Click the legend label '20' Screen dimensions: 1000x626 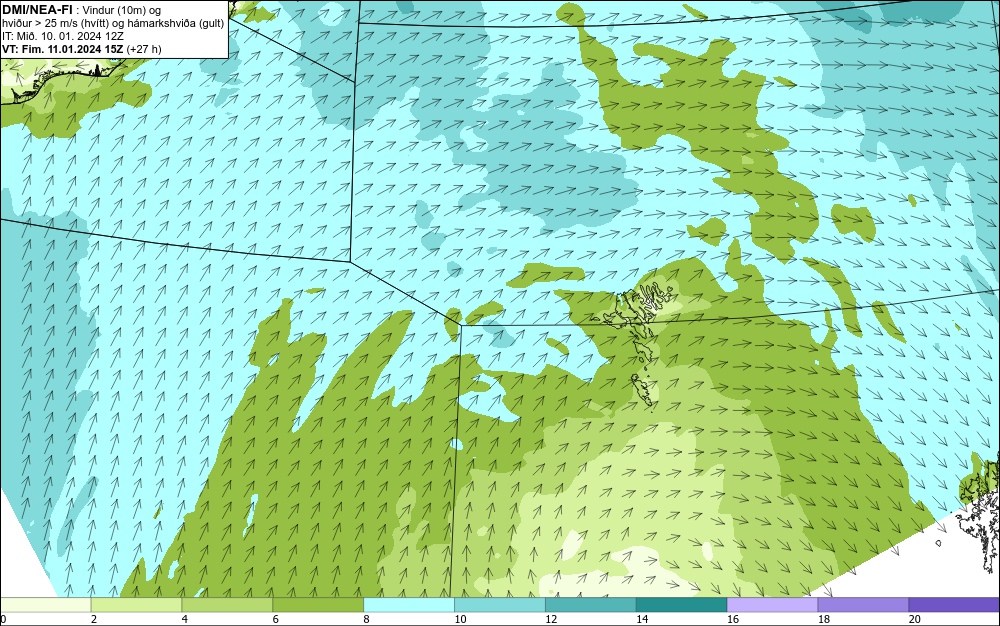tap(915, 619)
